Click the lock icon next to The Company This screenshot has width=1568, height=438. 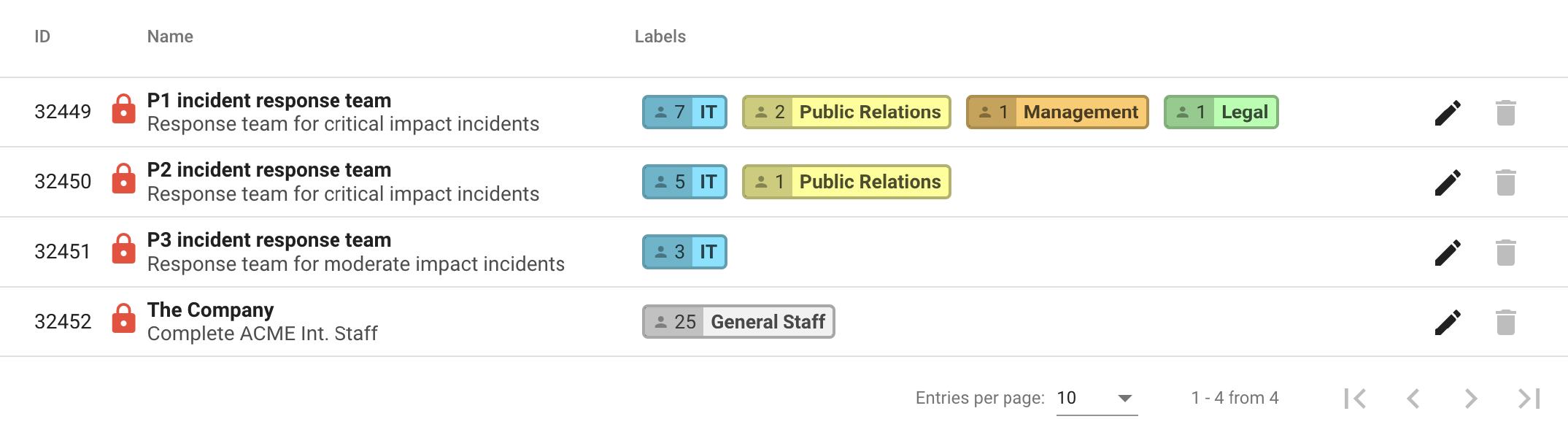tap(123, 319)
